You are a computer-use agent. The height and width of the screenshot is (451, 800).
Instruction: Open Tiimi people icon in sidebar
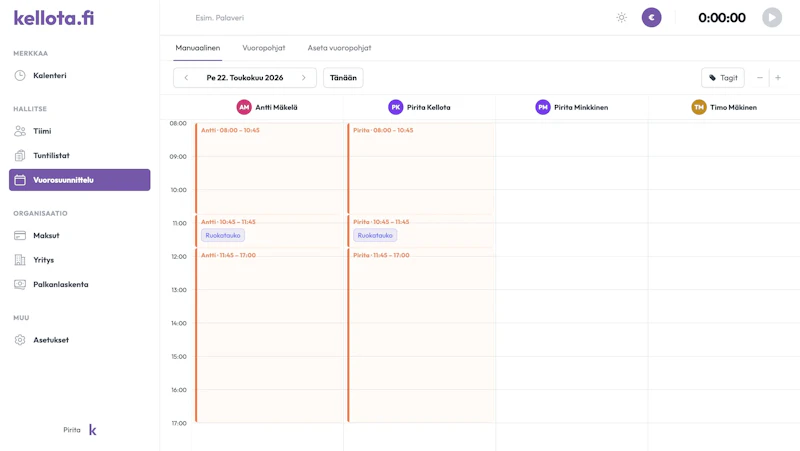20,131
